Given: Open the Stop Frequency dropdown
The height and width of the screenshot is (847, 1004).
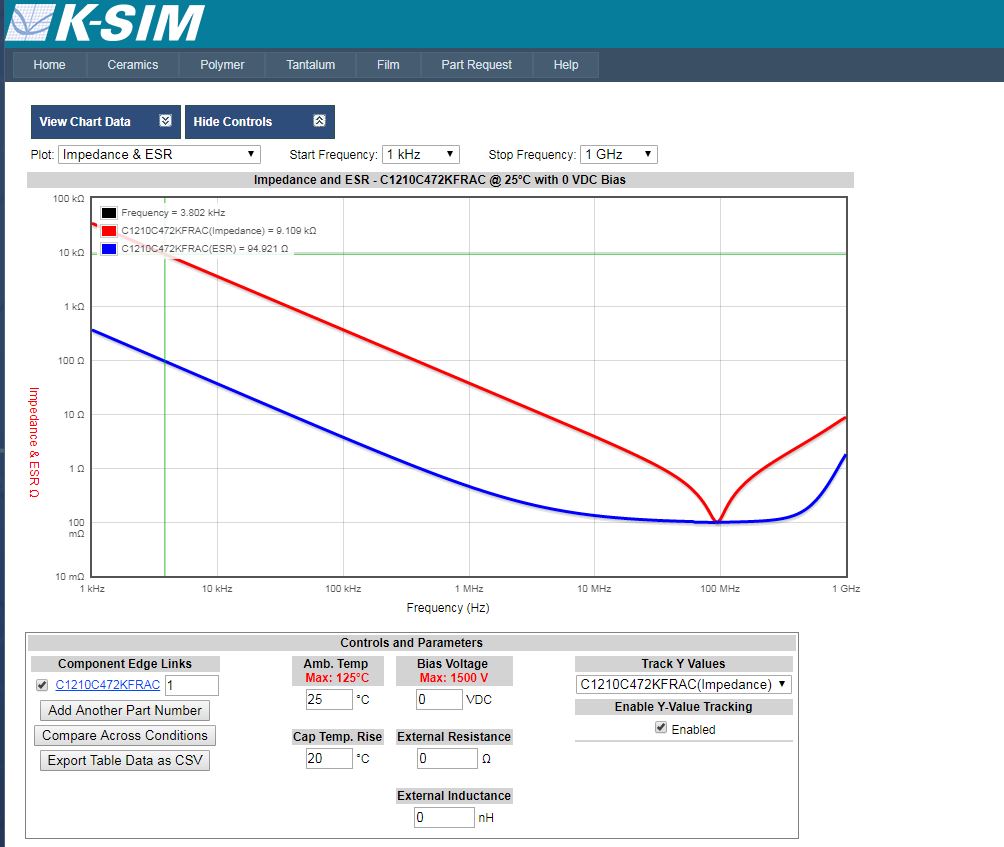Looking at the screenshot, I should pos(618,154).
